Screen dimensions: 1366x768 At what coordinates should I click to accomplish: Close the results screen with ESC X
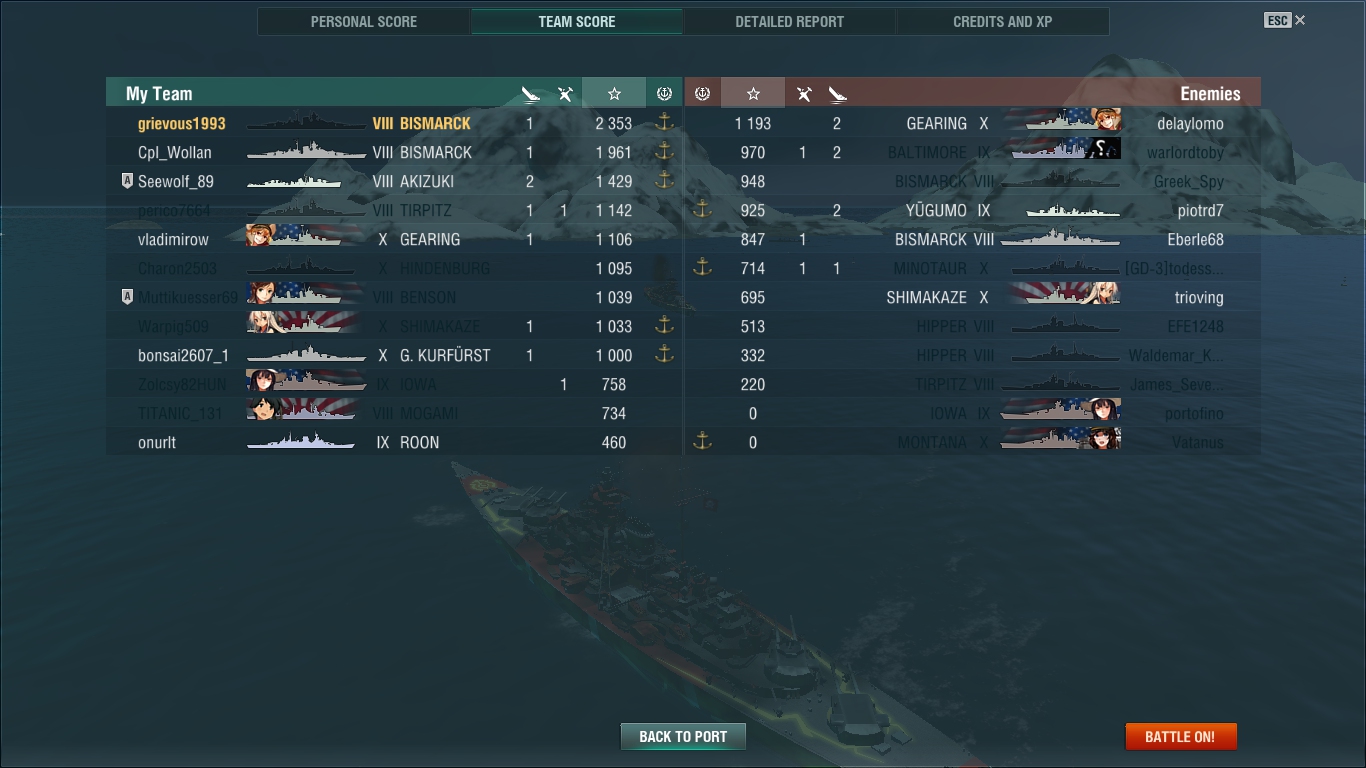point(1285,20)
